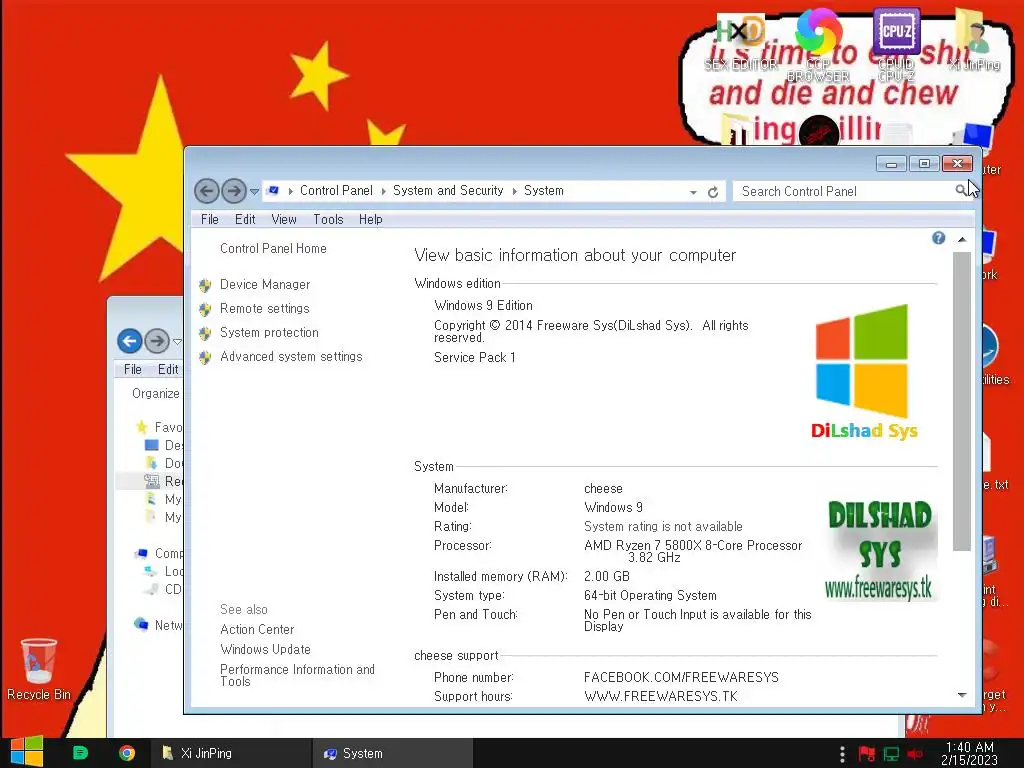Open recent pages dropdown in System window
This screenshot has height=768, width=1024.
pyautogui.click(x=255, y=191)
